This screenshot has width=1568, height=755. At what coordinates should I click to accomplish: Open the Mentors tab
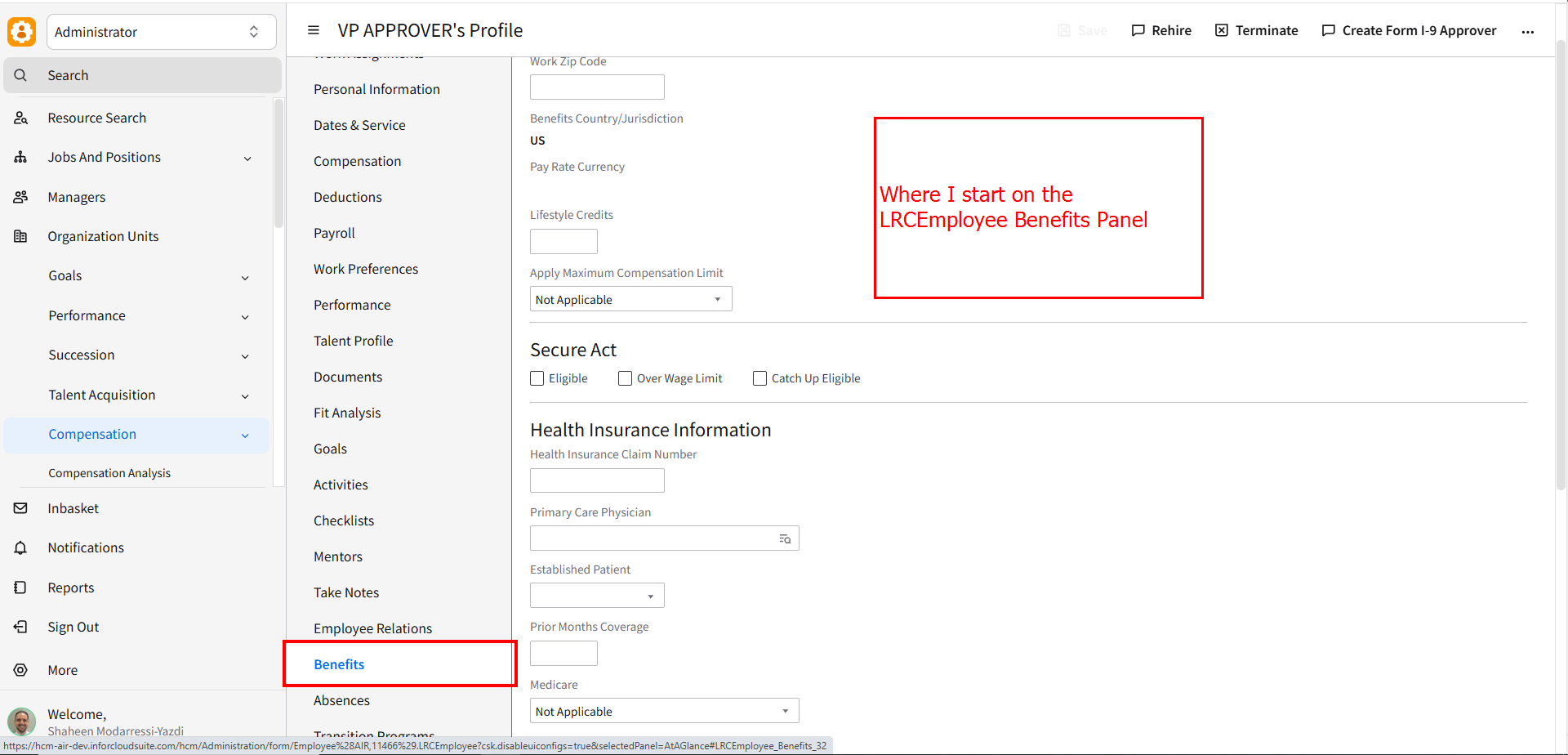[338, 556]
